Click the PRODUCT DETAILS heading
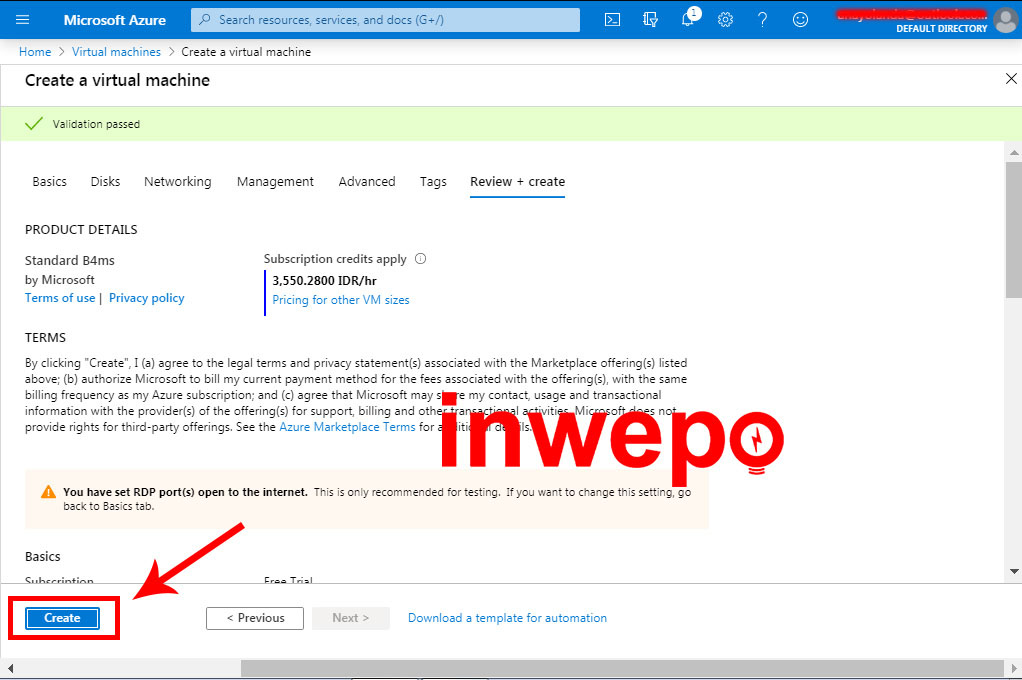The height and width of the screenshot is (680, 1022). 81,229
